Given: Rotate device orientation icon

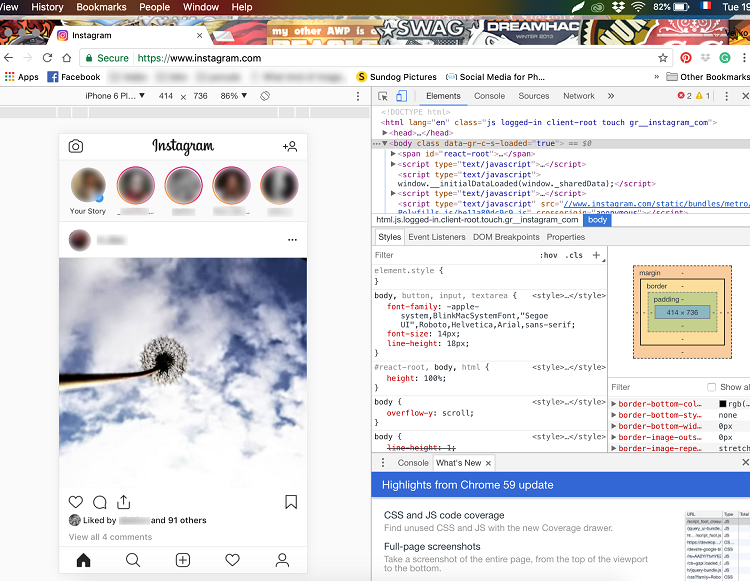Looking at the screenshot, I should click(265, 96).
